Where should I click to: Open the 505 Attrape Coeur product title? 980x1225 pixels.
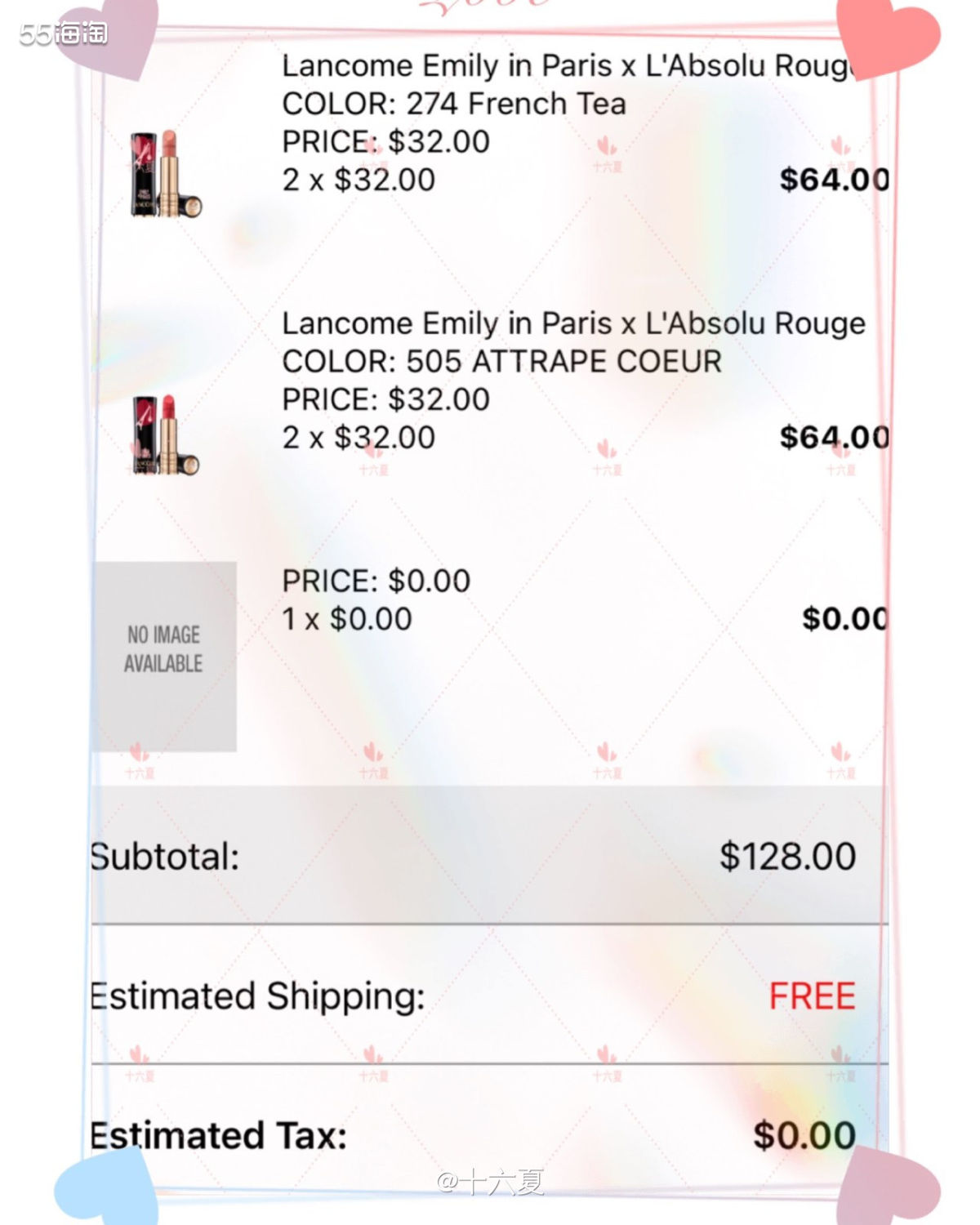pyautogui.click(x=573, y=323)
